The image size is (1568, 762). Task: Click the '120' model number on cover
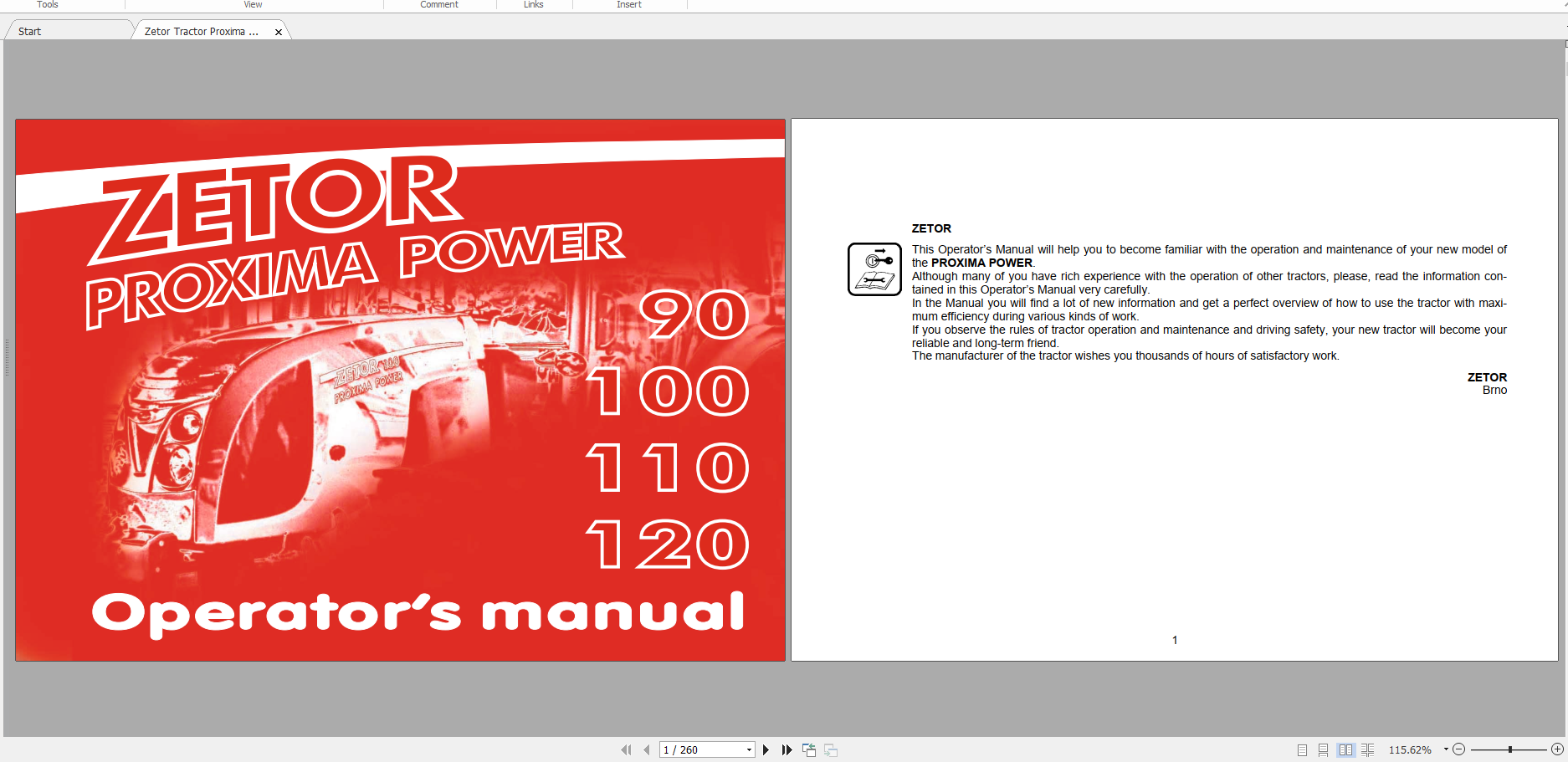667,544
